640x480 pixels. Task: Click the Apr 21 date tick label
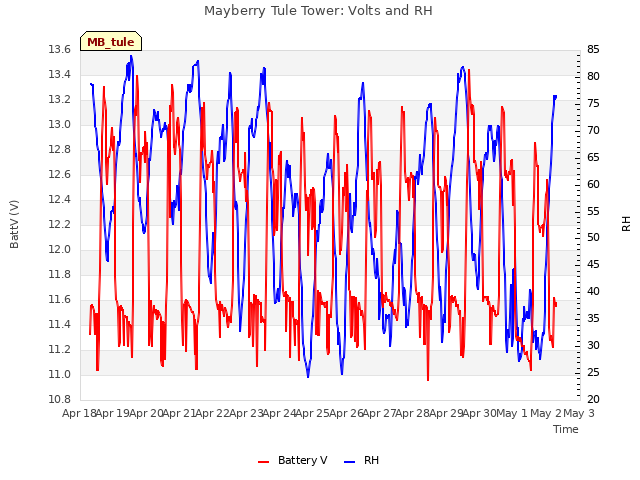[179, 413]
